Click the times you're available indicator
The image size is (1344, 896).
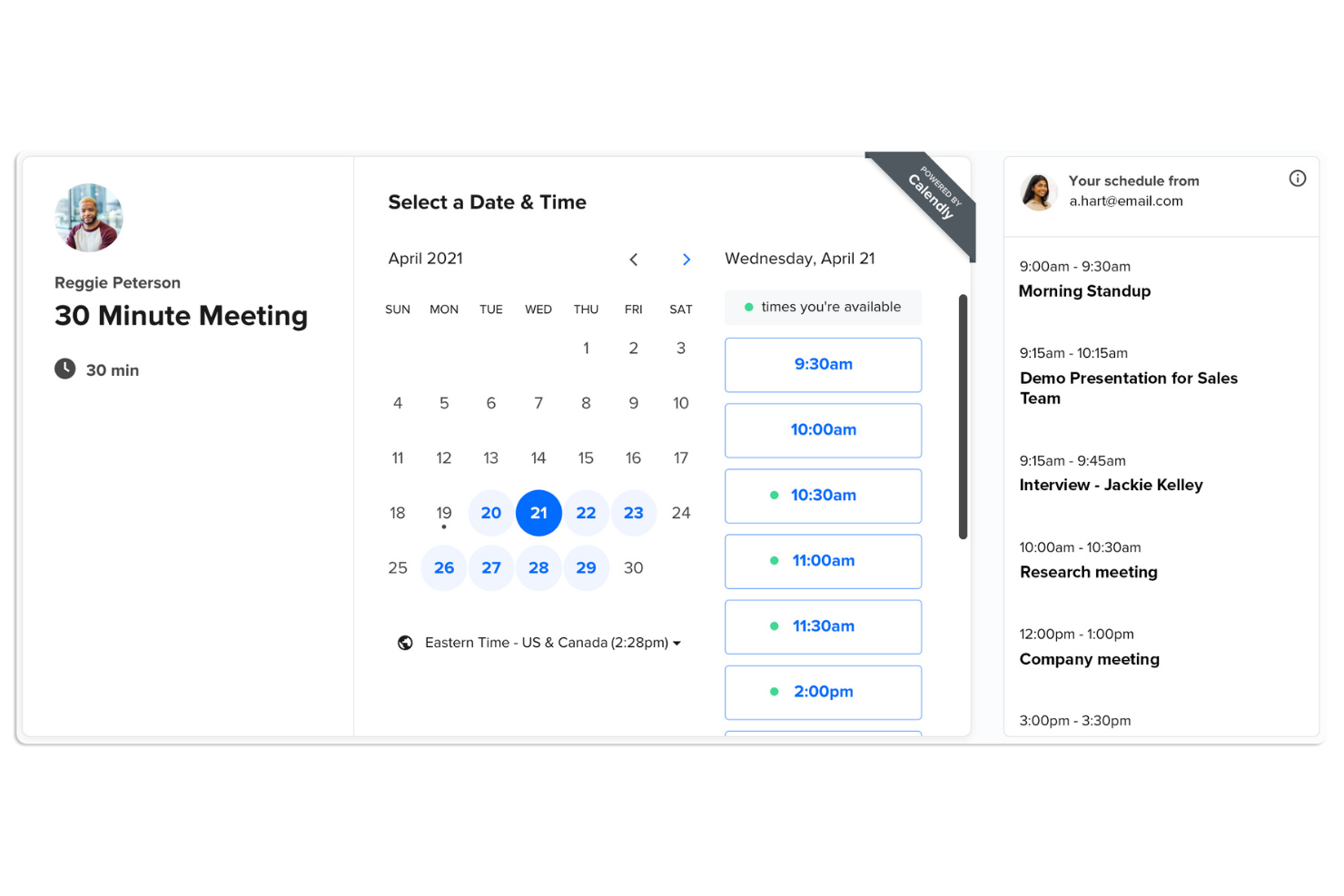pyautogui.click(x=822, y=307)
